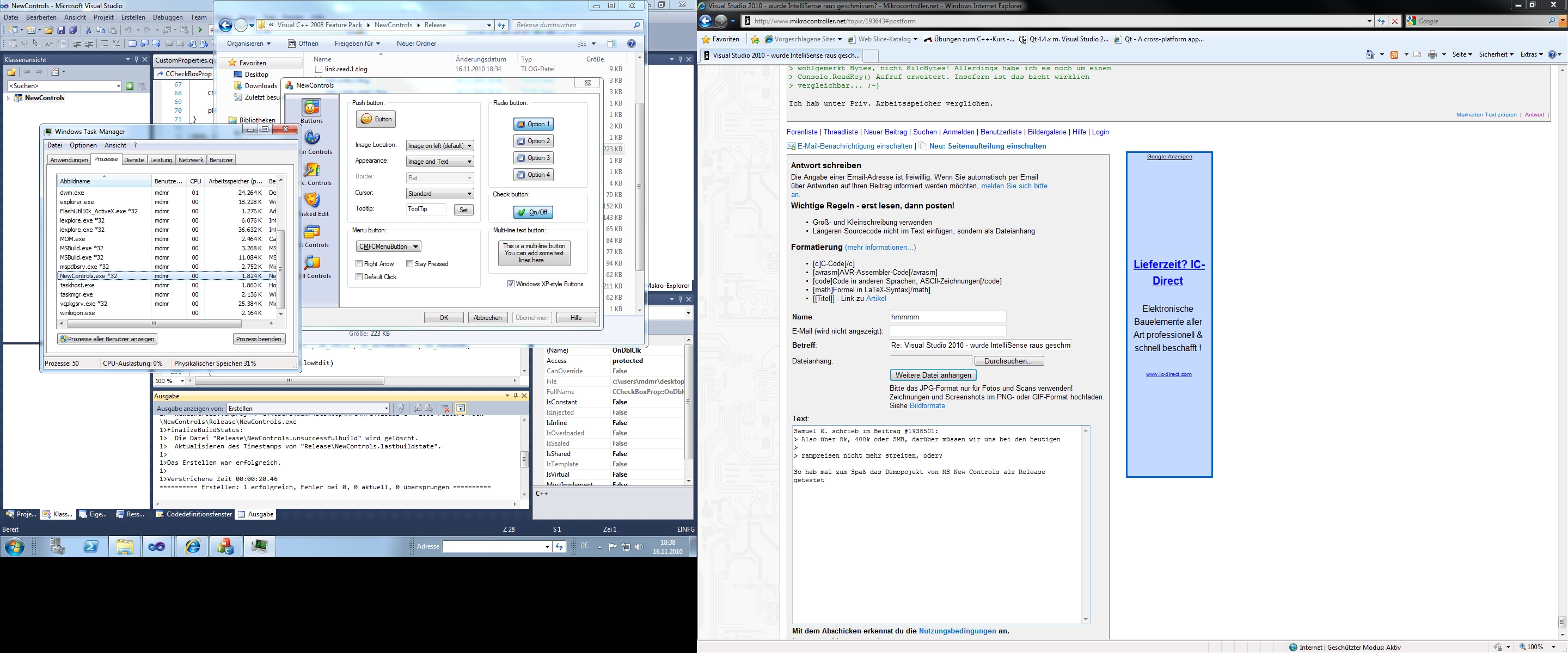Add page to favorites bar in Internet Explorer
This screenshot has height=653, width=1568.
(x=755, y=39)
